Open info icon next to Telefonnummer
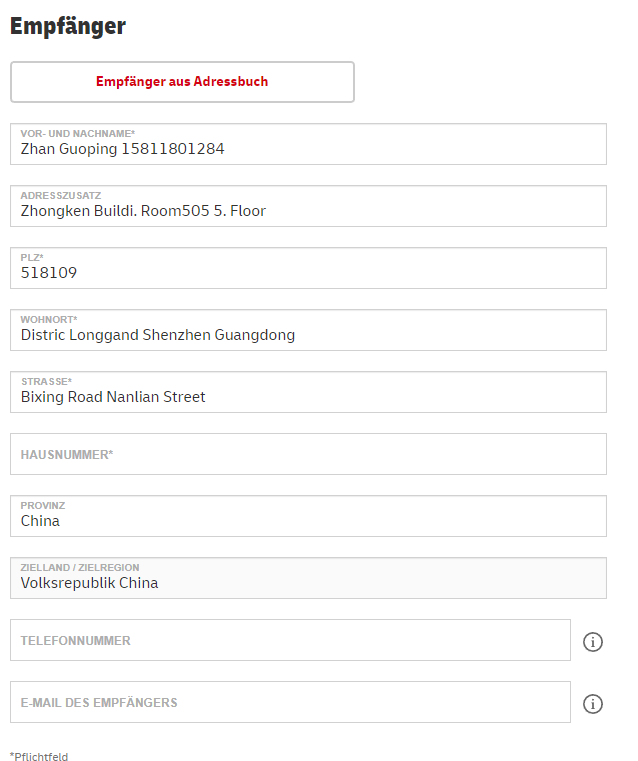 [593, 642]
